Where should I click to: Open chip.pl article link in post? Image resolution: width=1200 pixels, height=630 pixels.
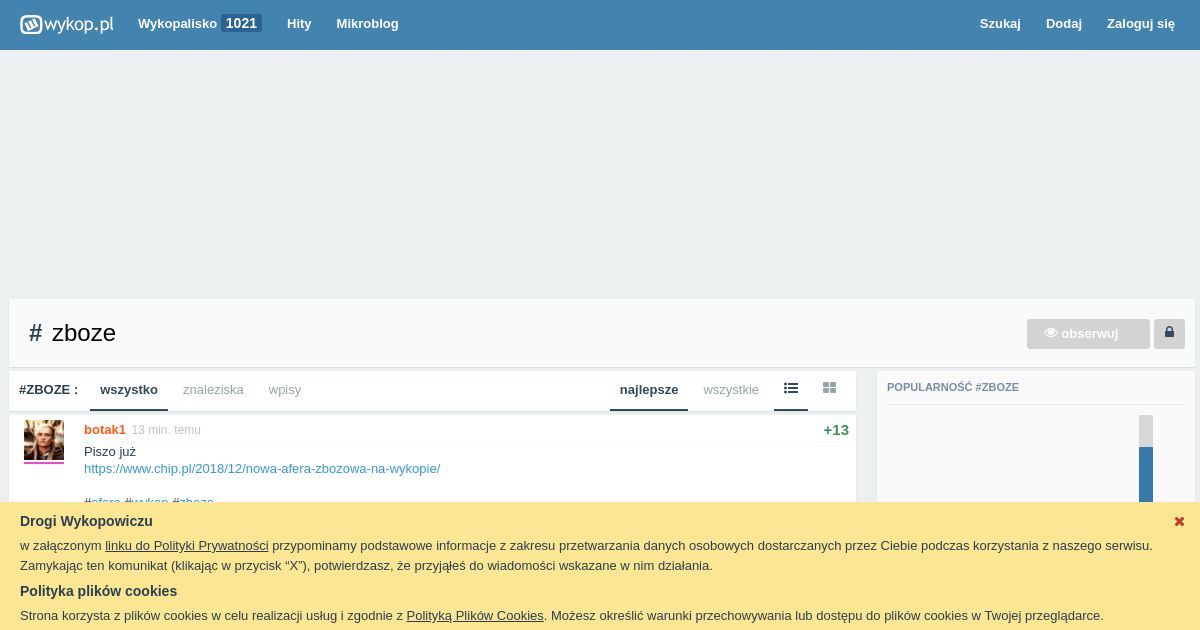click(x=262, y=468)
